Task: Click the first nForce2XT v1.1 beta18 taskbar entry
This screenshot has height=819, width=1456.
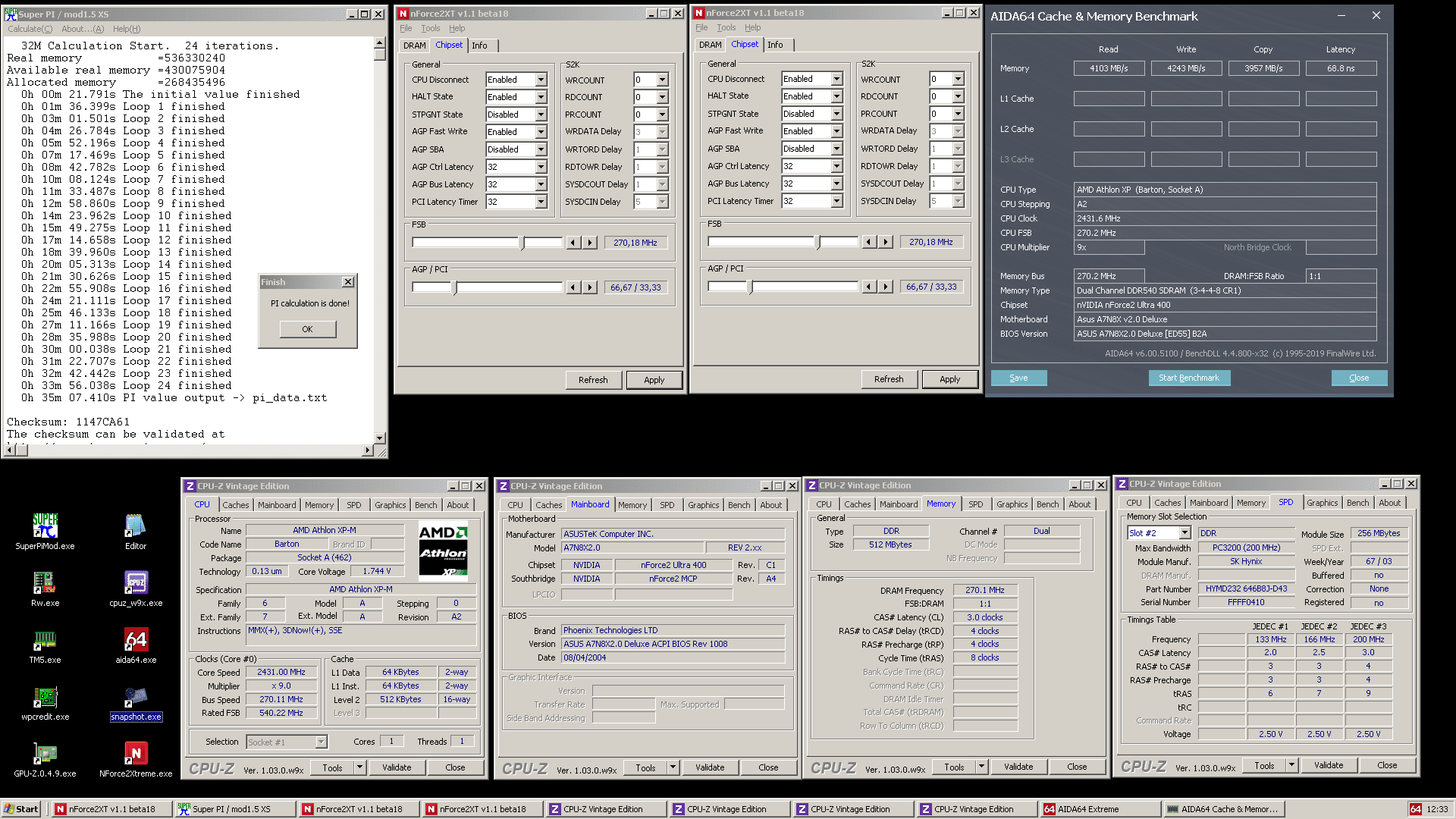Action: point(112,809)
